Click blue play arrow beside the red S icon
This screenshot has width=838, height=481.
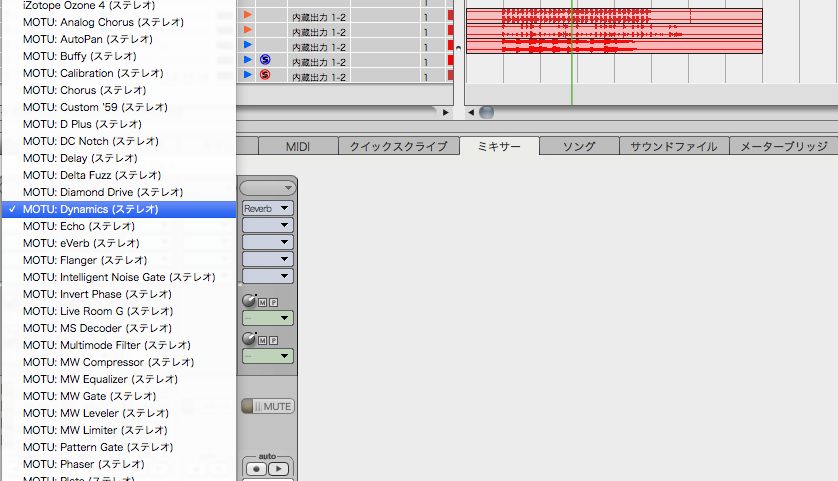click(x=247, y=75)
